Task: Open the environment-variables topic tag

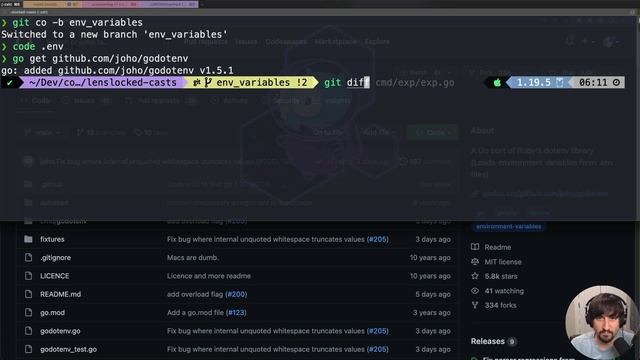Action: point(509,227)
